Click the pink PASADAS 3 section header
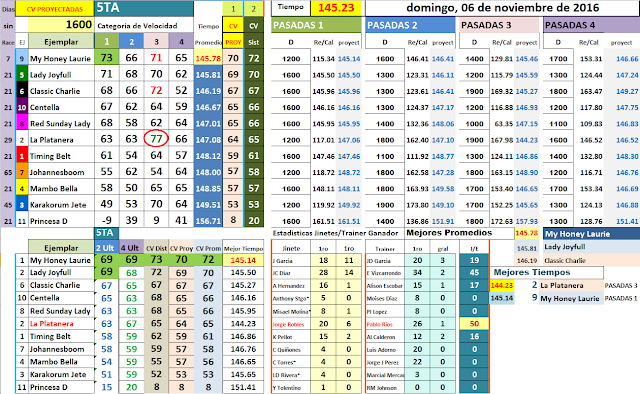This screenshot has width=640, height=394. tap(499, 25)
